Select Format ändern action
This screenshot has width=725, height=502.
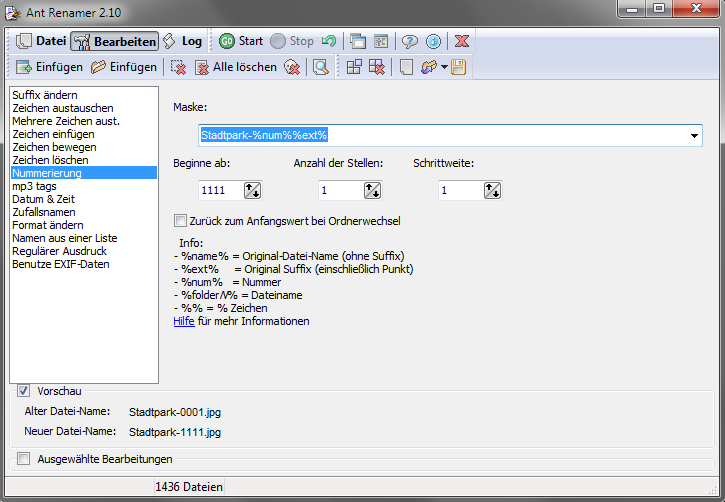[84, 225]
